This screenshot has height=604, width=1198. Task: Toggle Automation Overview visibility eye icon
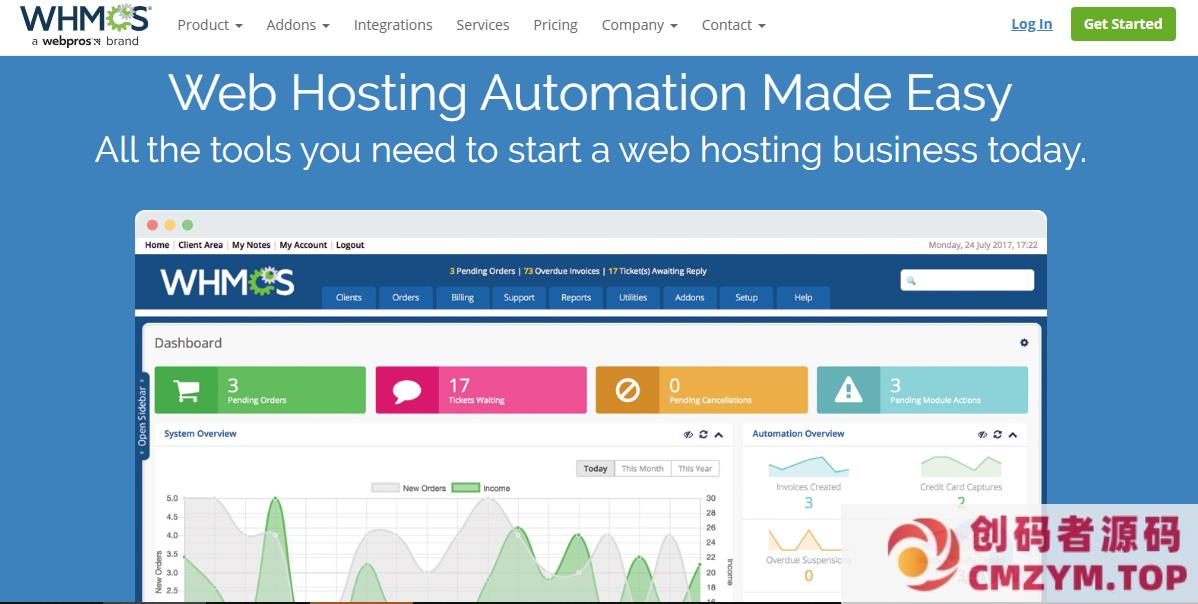pyautogui.click(x=982, y=434)
